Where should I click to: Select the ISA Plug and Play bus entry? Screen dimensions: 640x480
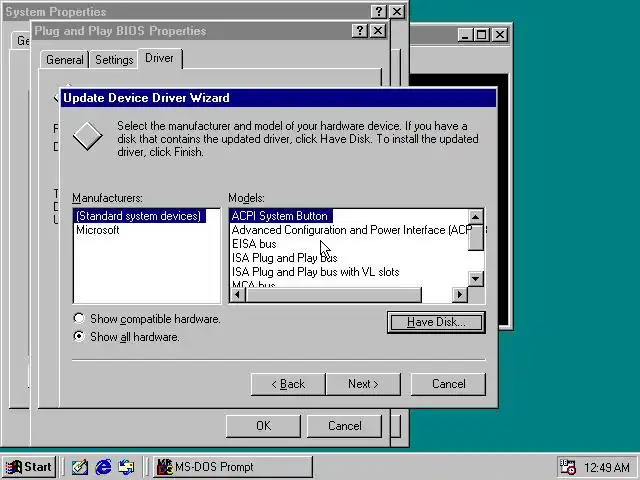284,258
